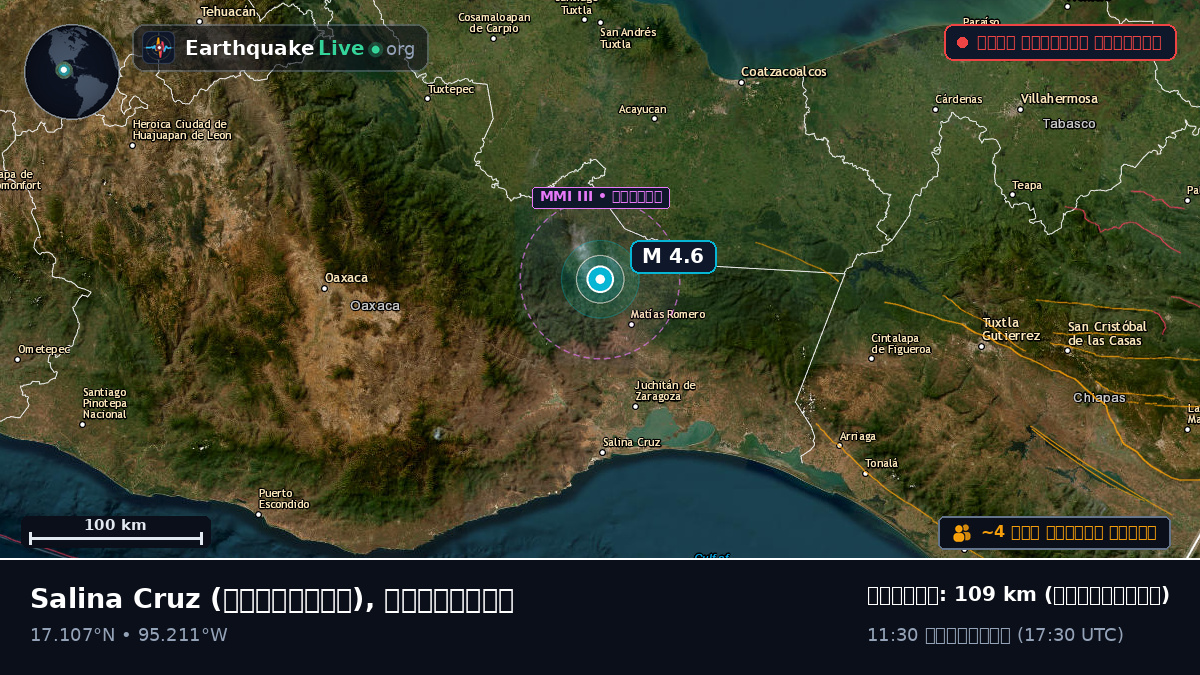Click the Tabasco state label
The image size is (1200, 675).
[1069, 124]
